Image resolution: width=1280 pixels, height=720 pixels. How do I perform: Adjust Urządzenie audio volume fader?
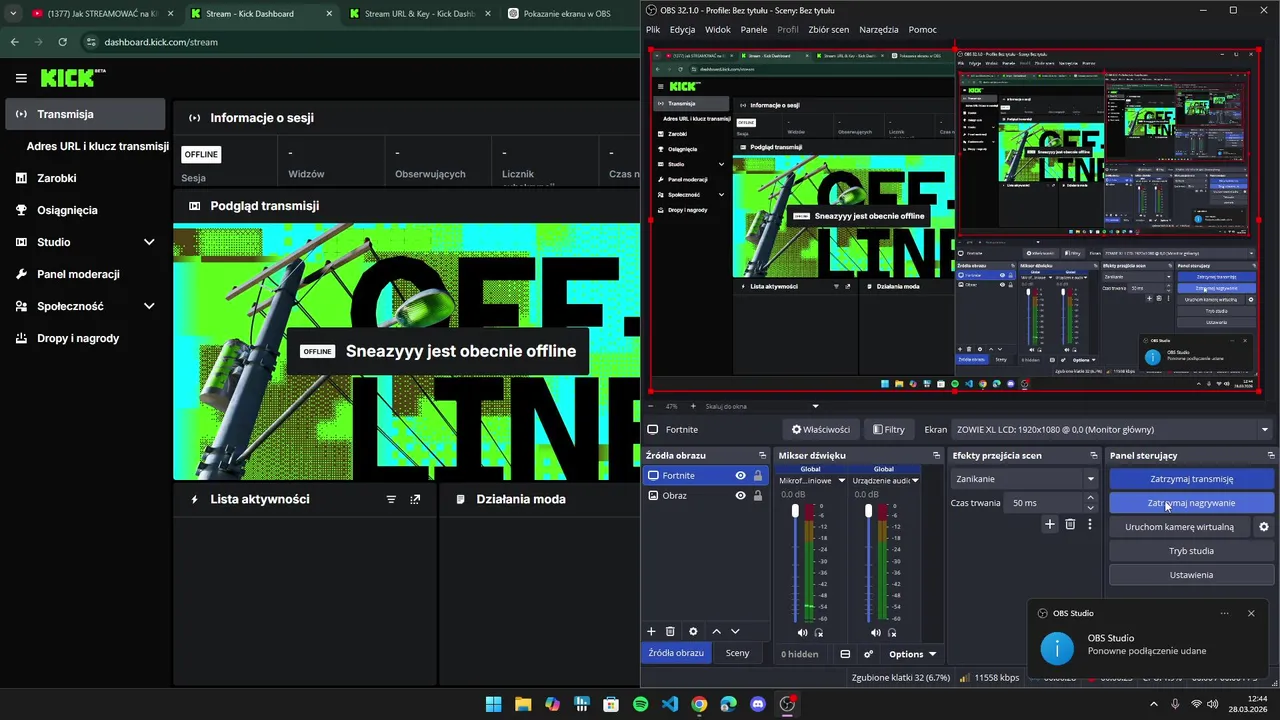tap(868, 511)
